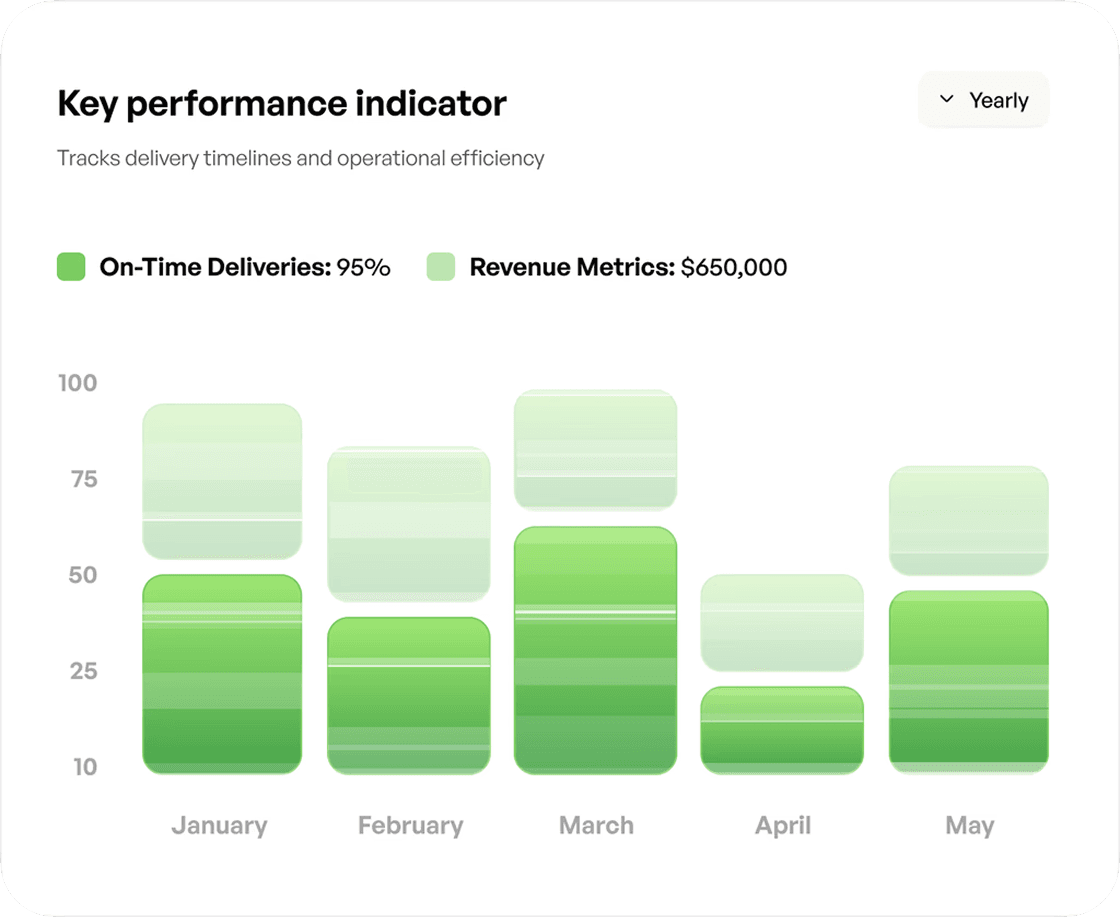Click the light green Revenue Metrics legend square
The width and height of the screenshot is (1120, 918).
tap(440, 267)
